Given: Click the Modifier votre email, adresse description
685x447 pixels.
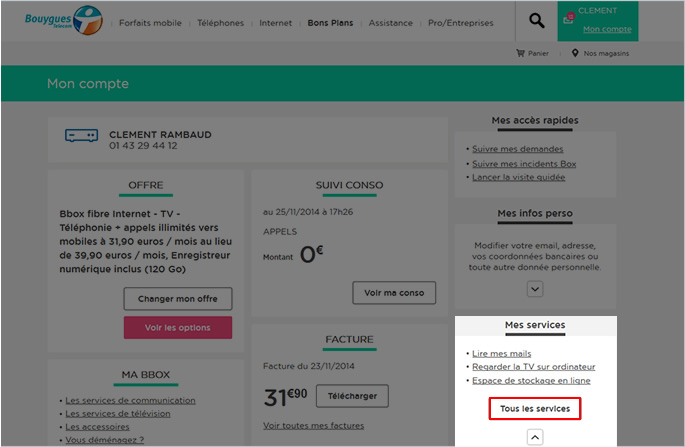Looking at the screenshot, I should 535,256.
